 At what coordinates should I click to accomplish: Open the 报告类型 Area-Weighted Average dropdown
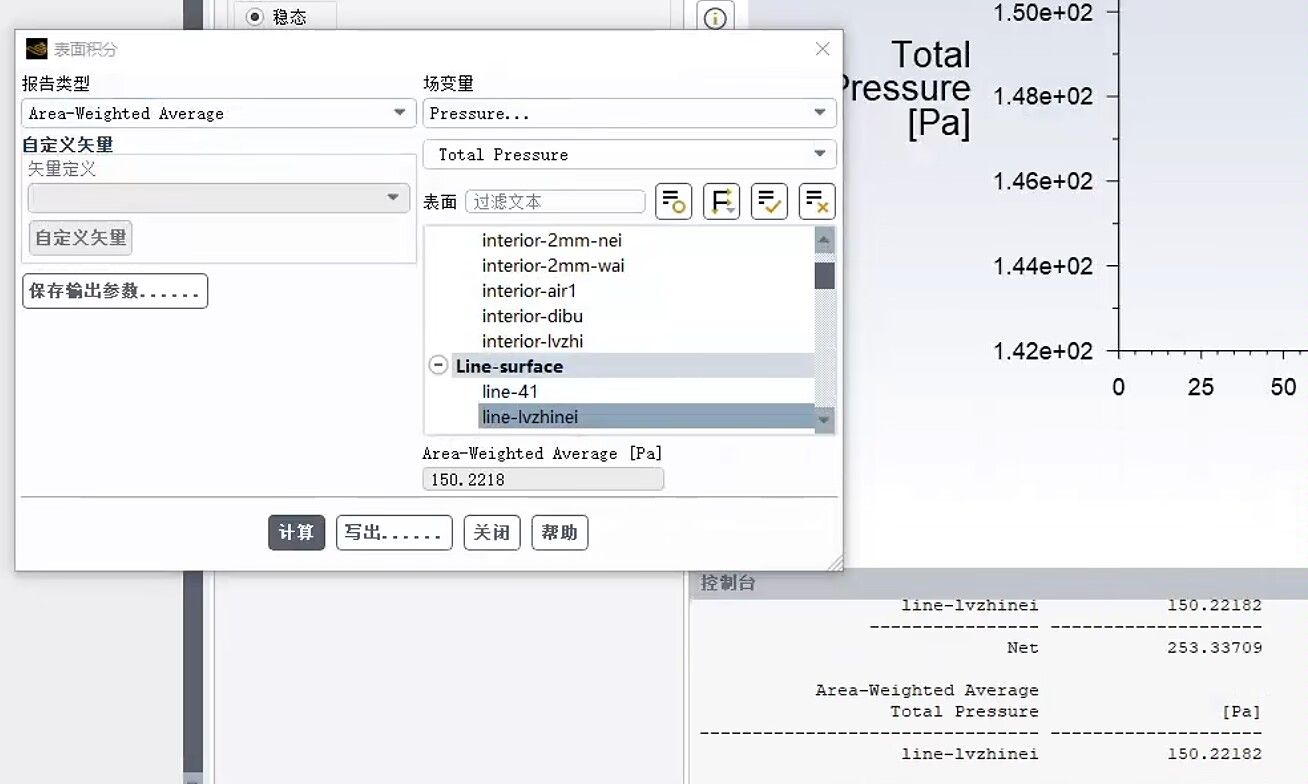click(218, 113)
